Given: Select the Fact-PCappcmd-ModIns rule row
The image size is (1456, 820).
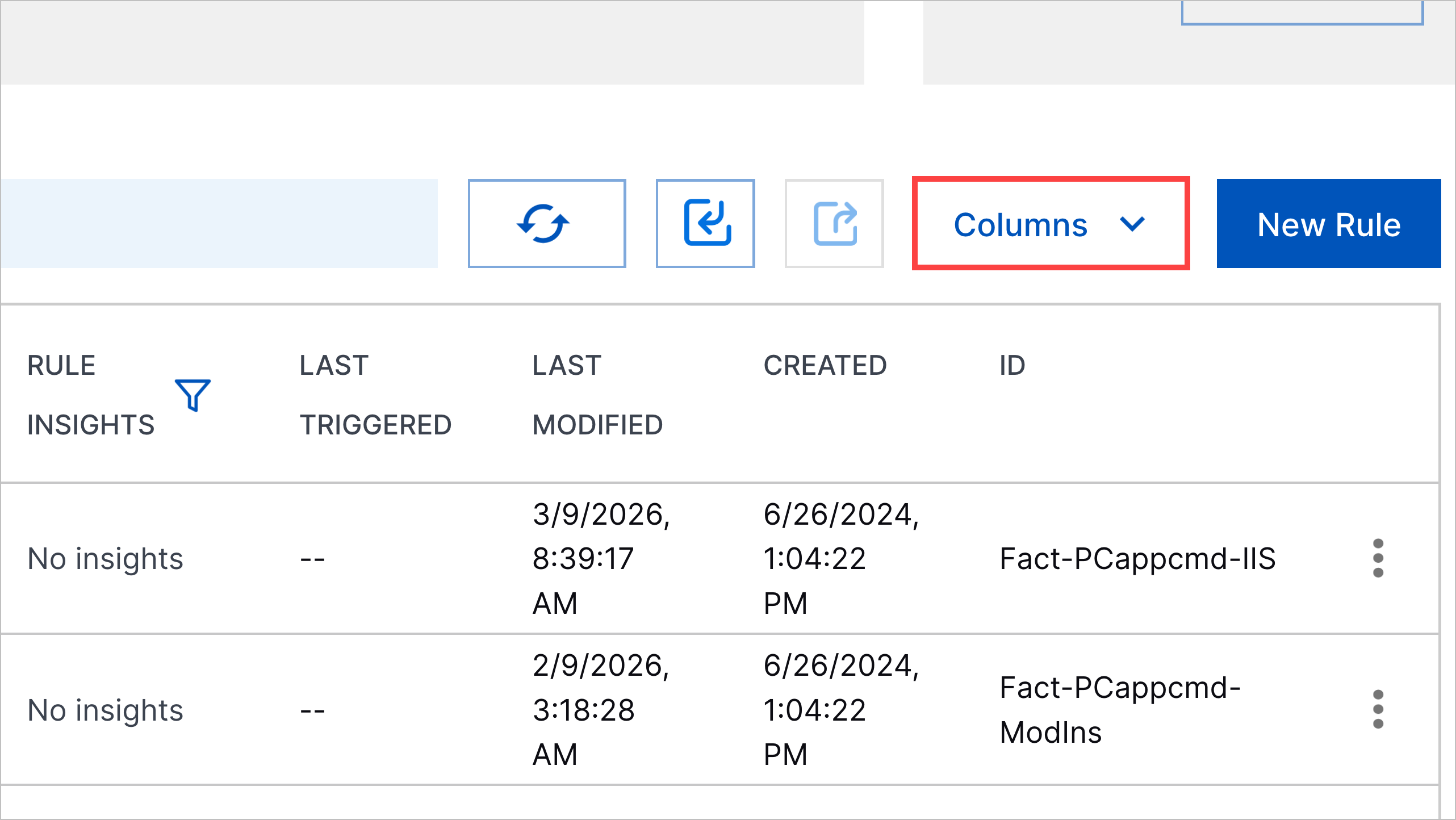Looking at the screenshot, I should [x=568, y=709].
